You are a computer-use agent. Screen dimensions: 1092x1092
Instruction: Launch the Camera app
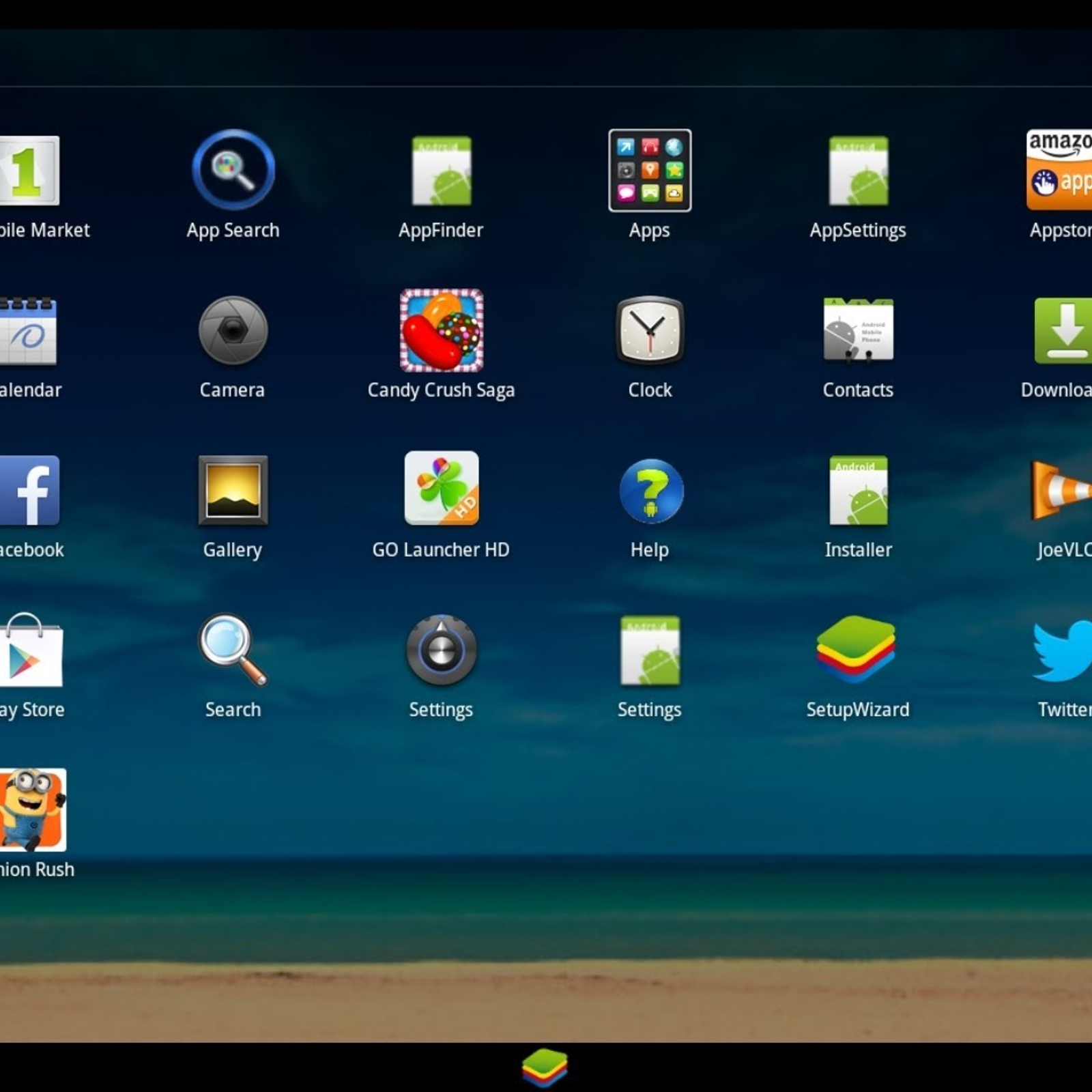233,330
